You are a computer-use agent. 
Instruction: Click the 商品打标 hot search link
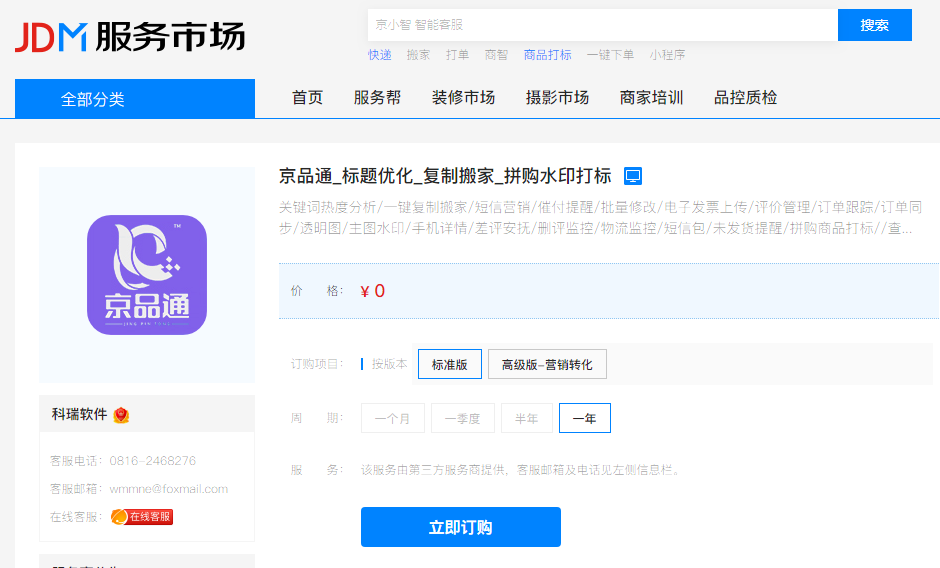tap(547, 55)
